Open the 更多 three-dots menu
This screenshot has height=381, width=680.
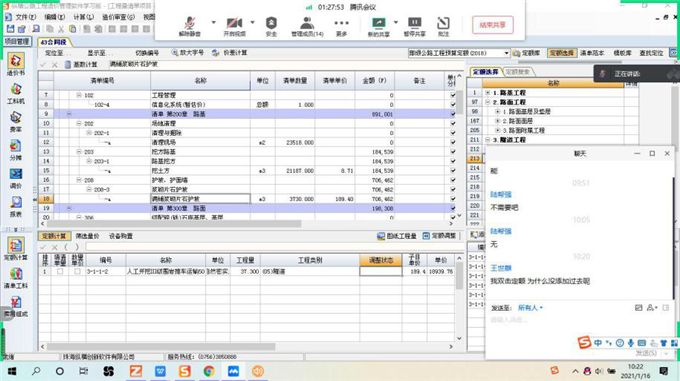point(341,26)
